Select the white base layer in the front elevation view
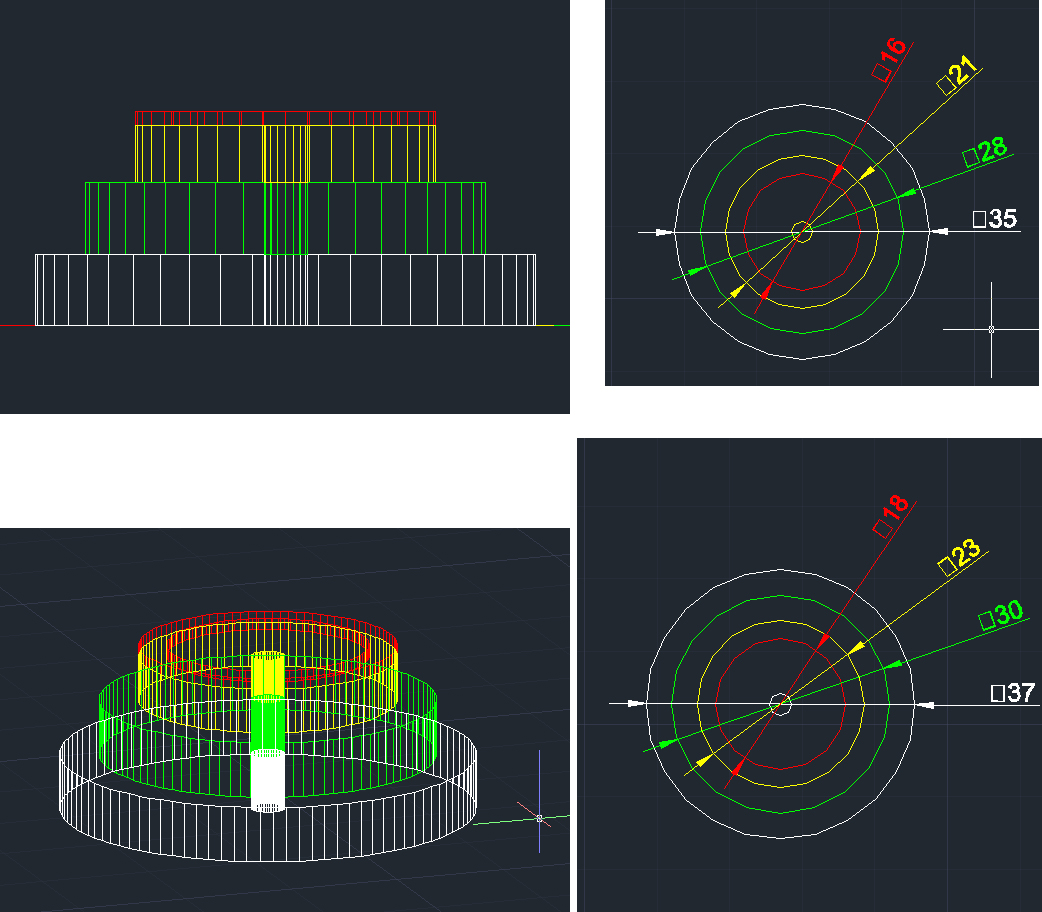 click(286, 290)
